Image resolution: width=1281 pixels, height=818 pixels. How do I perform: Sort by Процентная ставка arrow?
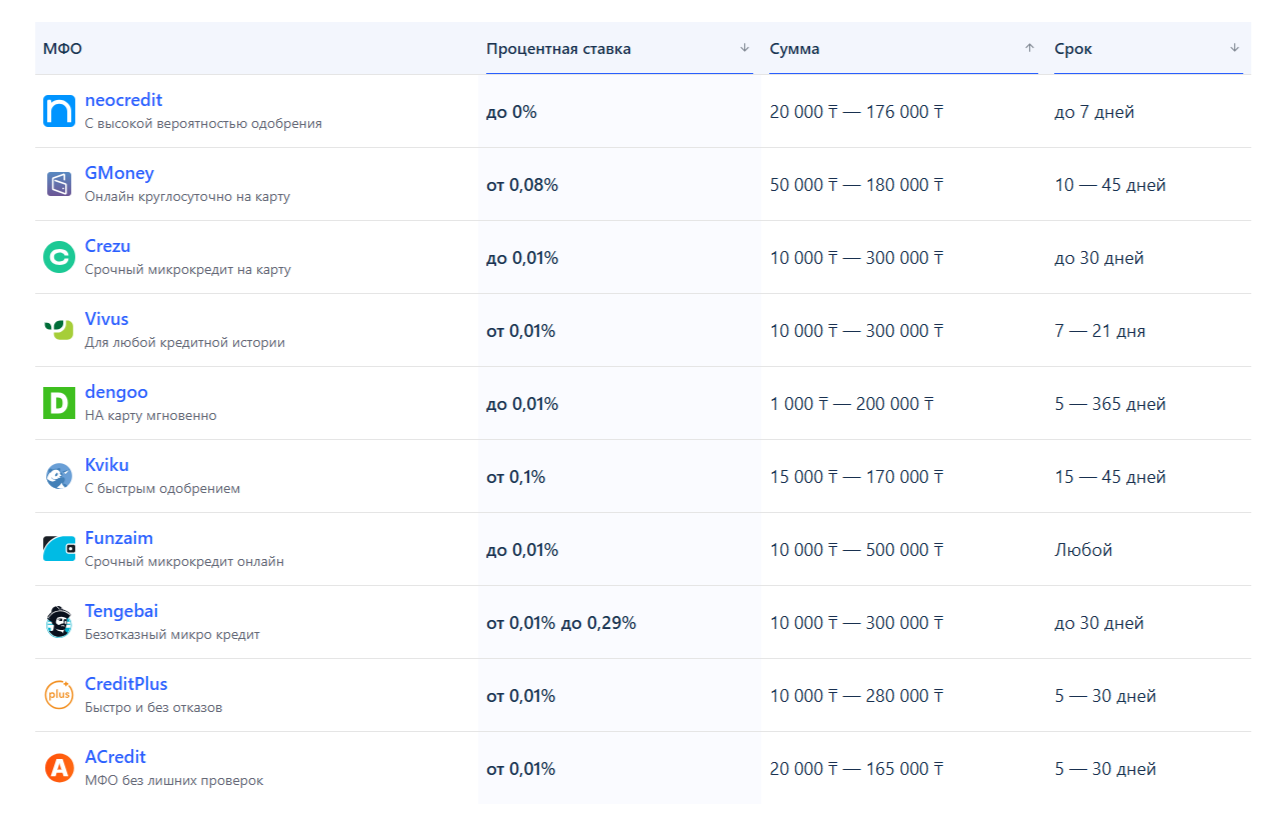click(744, 48)
